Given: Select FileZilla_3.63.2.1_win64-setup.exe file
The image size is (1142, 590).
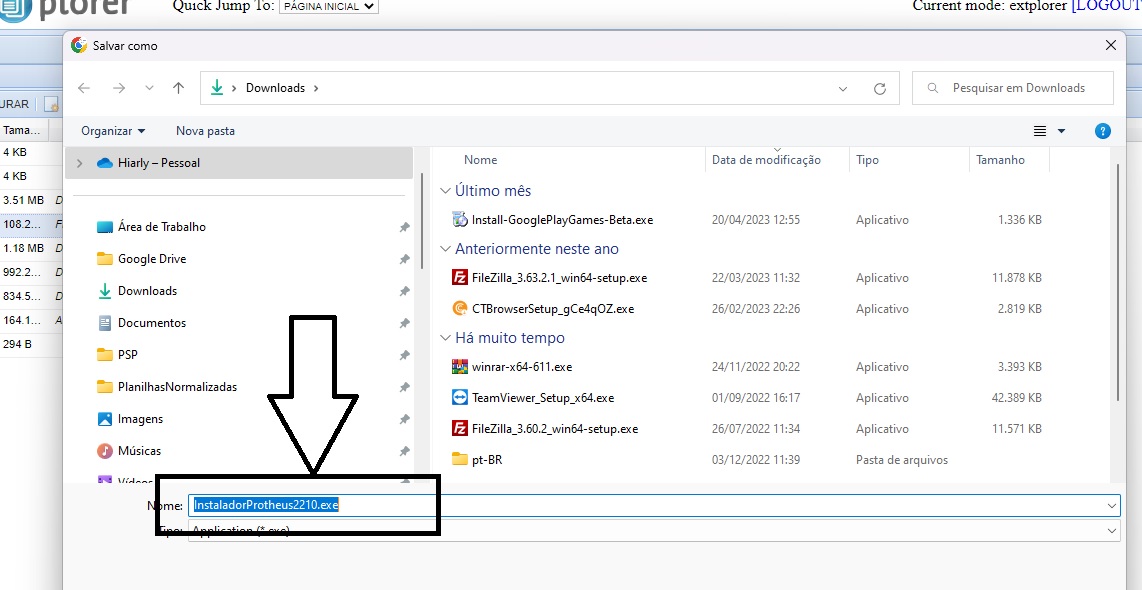Looking at the screenshot, I should tap(558, 278).
